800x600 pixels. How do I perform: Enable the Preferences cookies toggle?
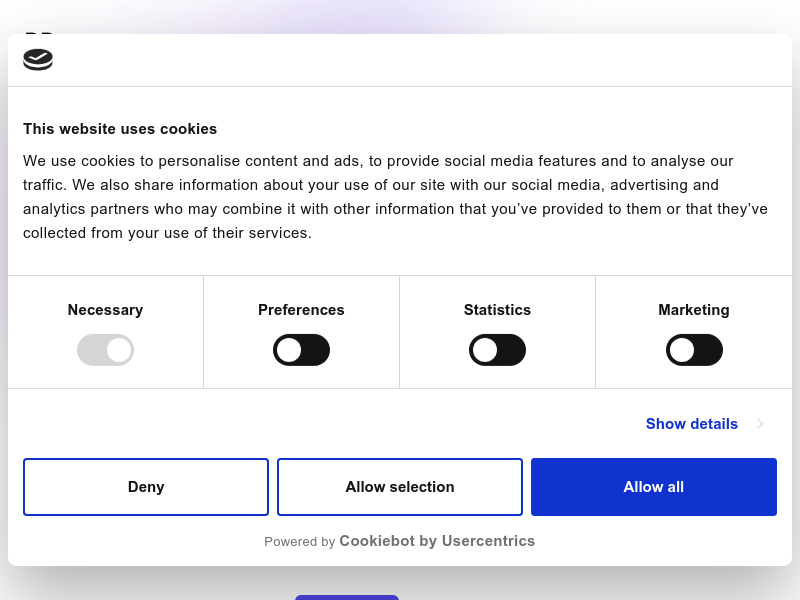coord(301,350)
